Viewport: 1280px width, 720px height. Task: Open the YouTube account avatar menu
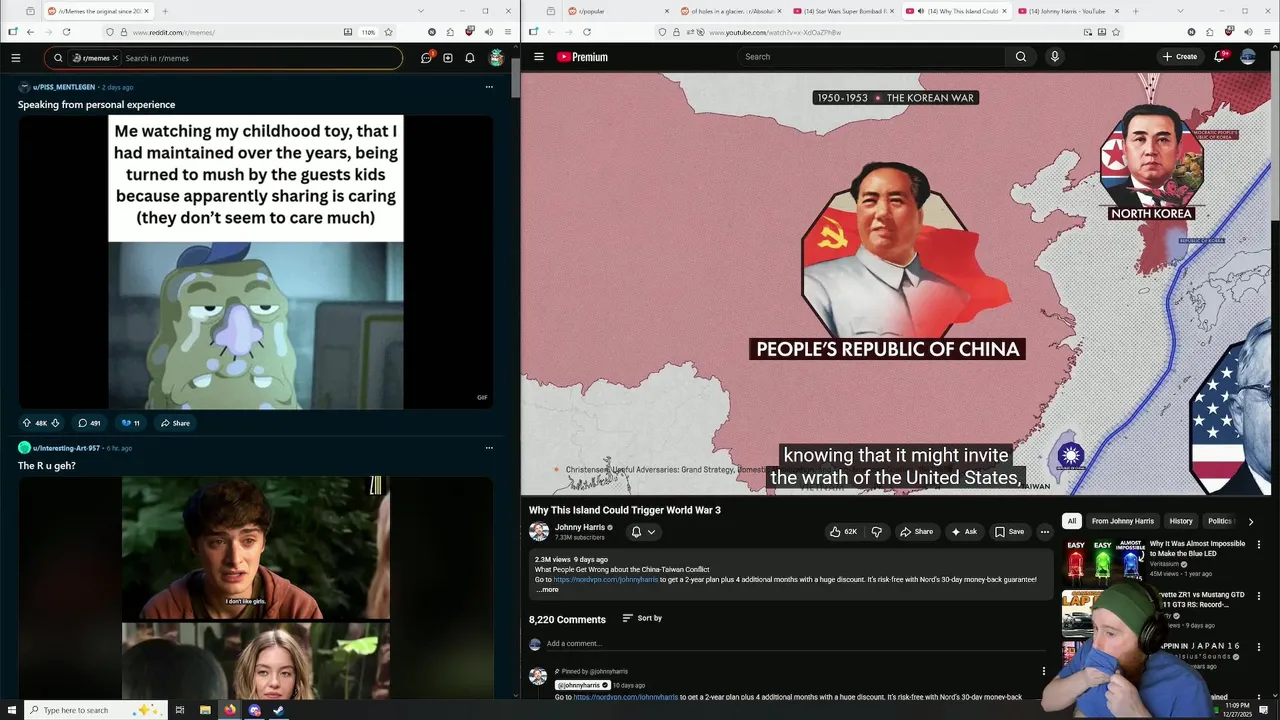pyautogui.click(x=1248, y=57)
